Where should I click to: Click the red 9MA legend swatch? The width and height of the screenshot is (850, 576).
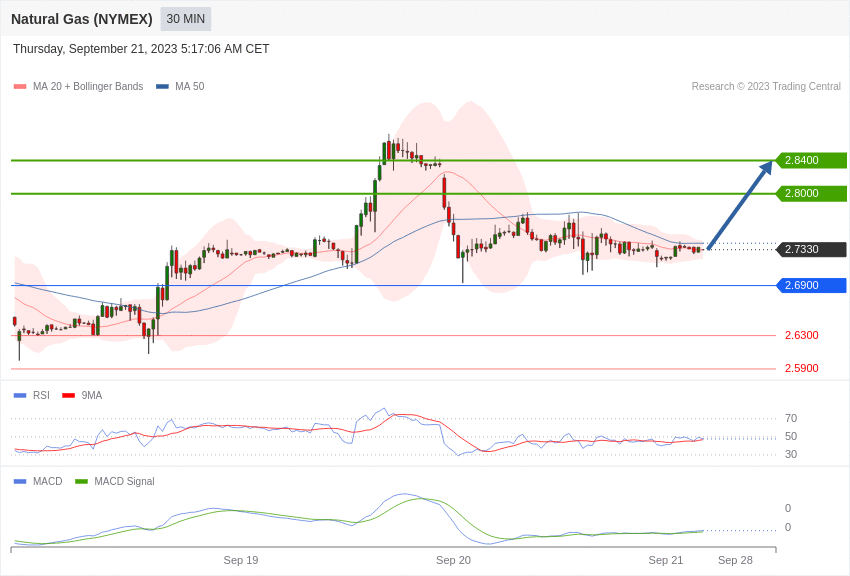(x=68, y=396)
